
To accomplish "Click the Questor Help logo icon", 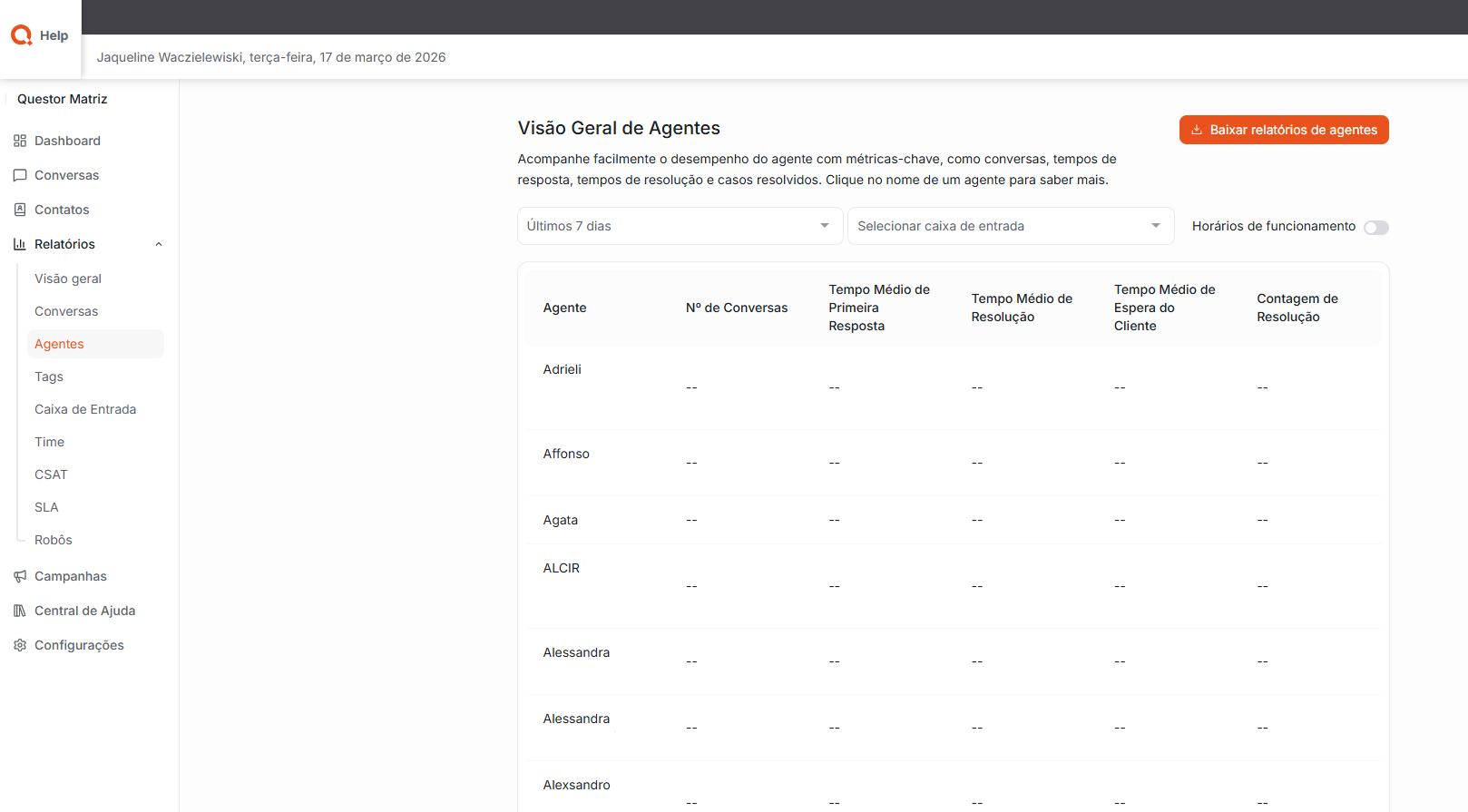I will (22, 35).
